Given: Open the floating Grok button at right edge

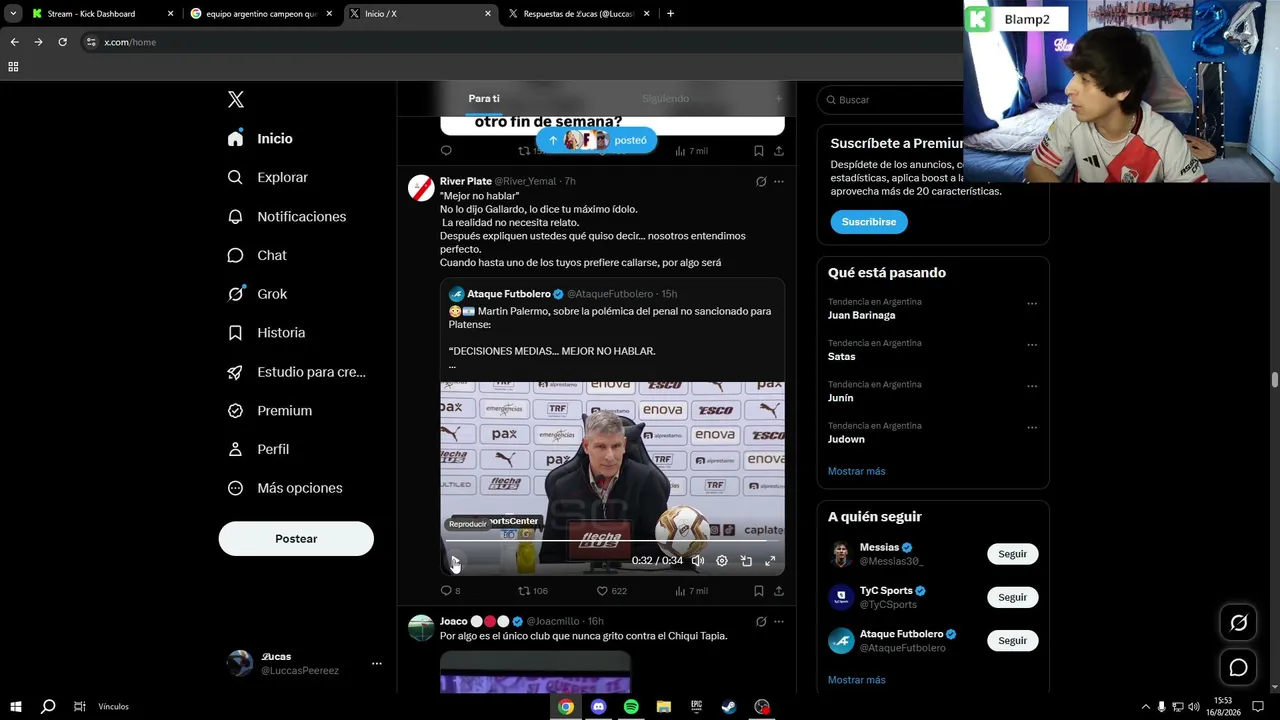Looking at the screenshot, I should [1238, 623].
